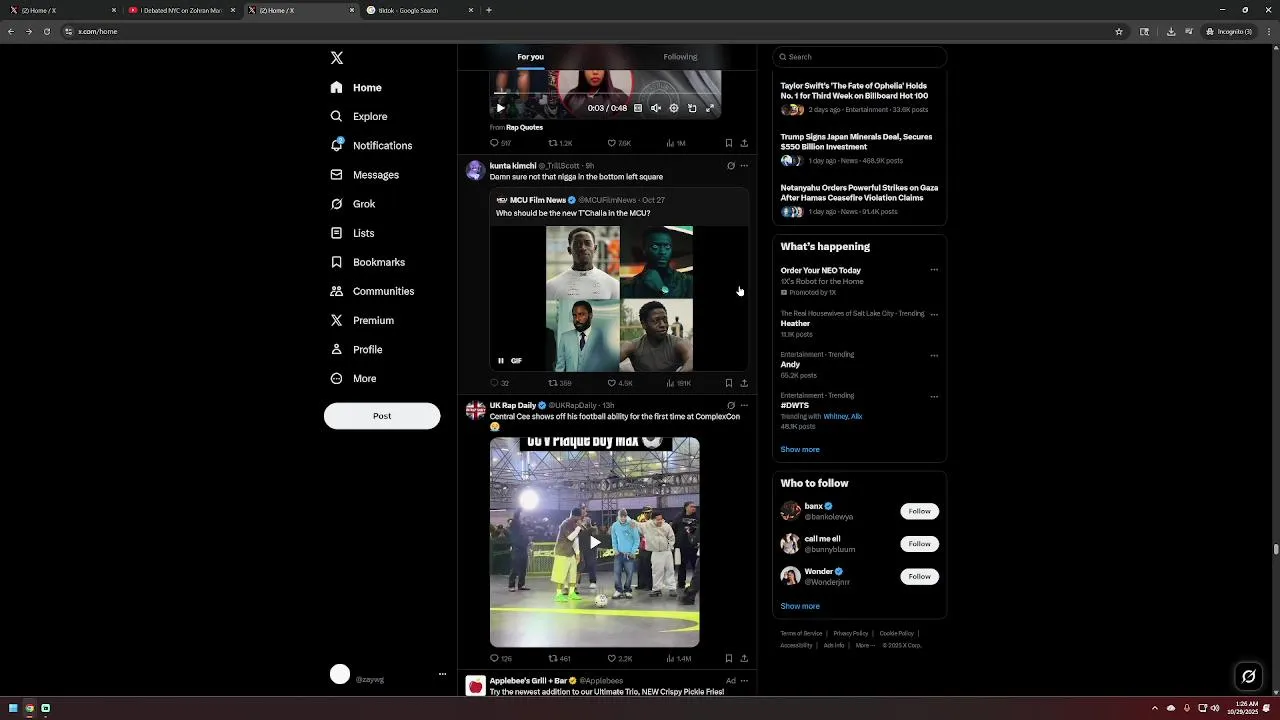This screenshot has width=1280, height=720.
Task: Open more options on UK Rap Daily post
Action: (x=744, y=406)
